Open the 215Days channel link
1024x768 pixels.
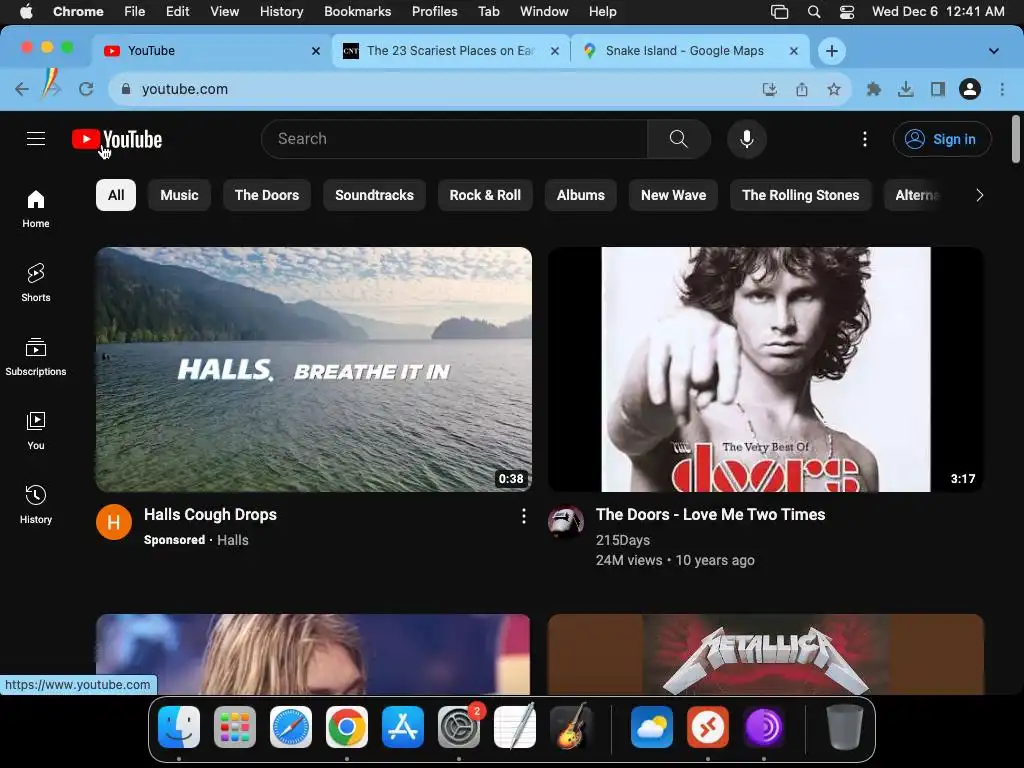(x=622, y=540)
